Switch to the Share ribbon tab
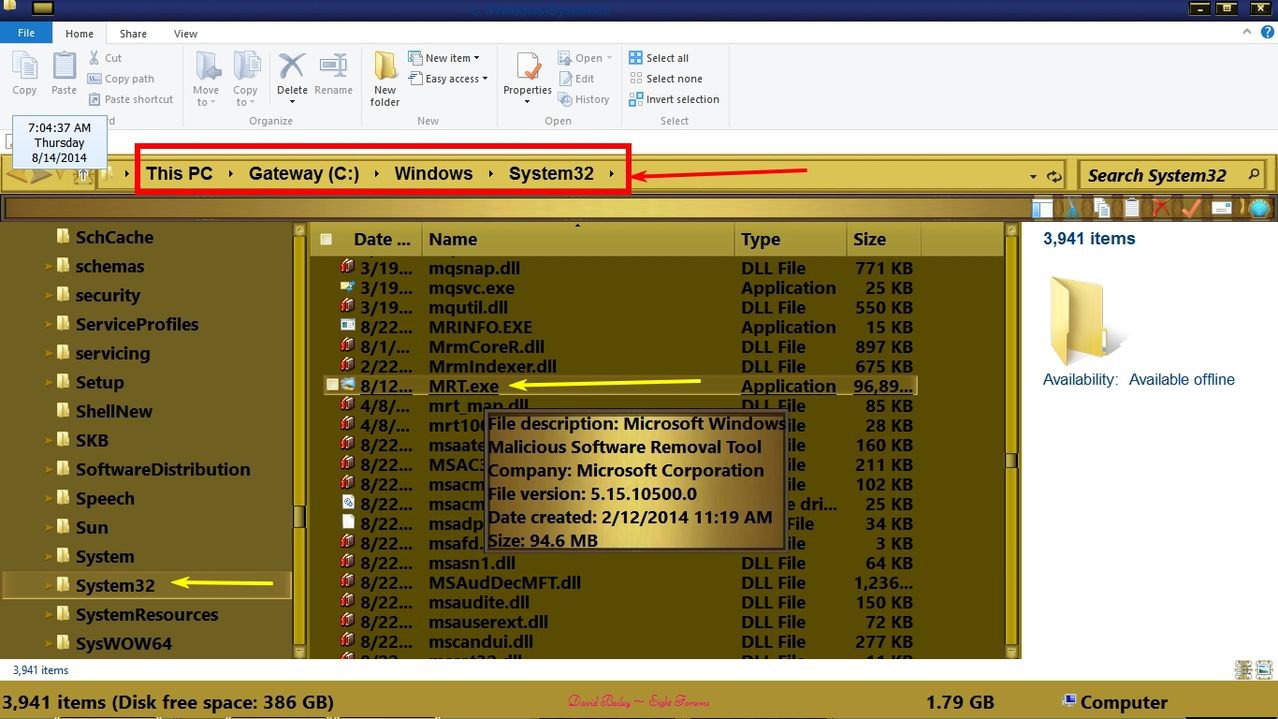The width and height of the screenshot is (1278, 719). [133, 33]
